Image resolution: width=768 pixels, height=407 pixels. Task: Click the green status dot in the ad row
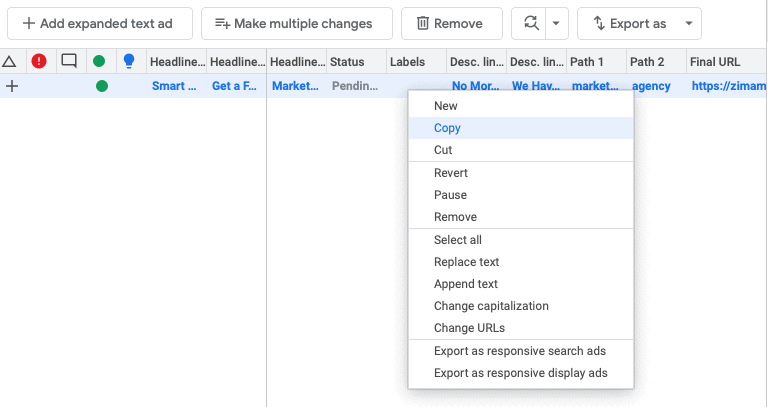(101, 86)
